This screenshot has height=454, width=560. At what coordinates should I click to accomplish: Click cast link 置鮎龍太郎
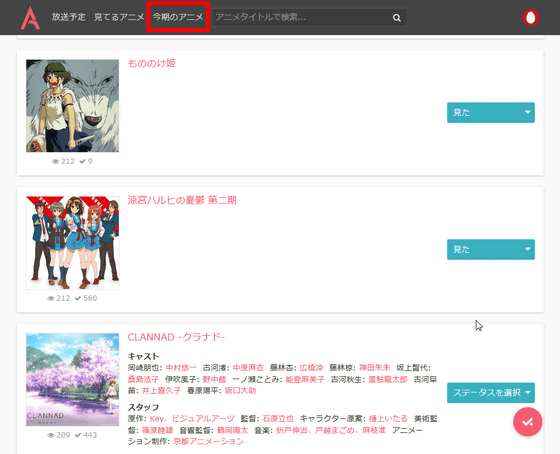point(388,379)
